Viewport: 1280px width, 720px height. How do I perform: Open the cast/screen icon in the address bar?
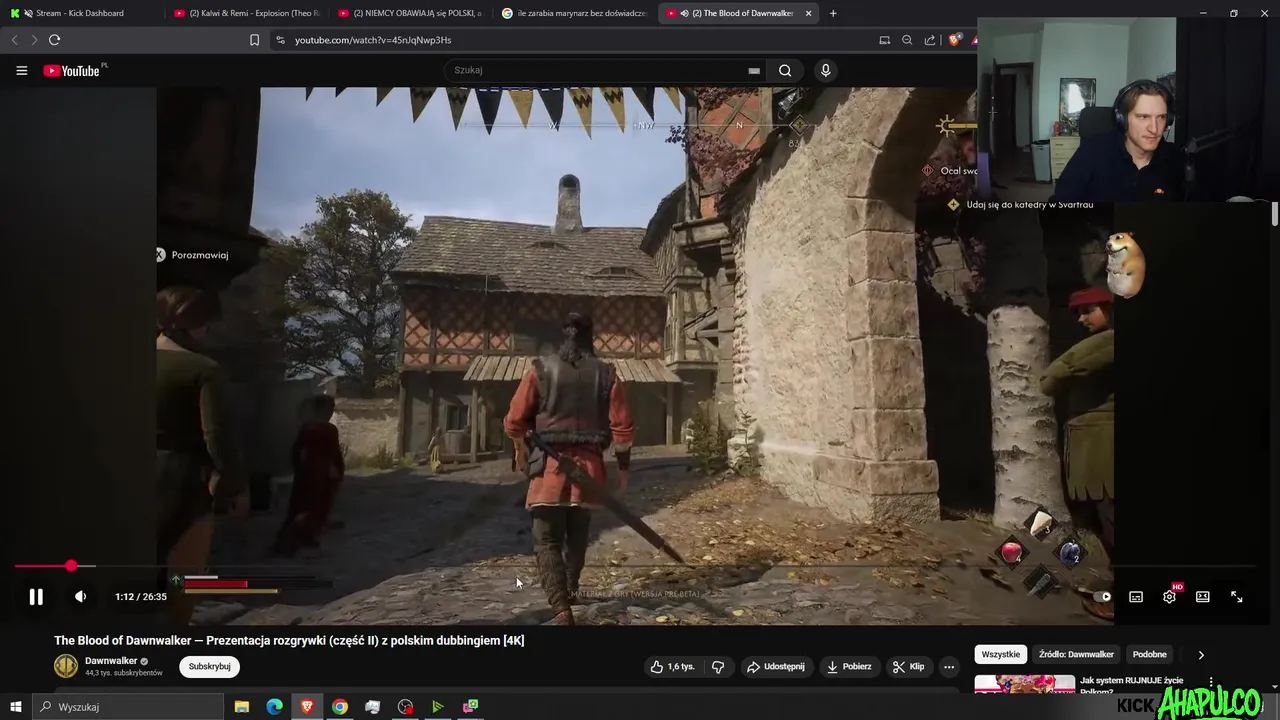[x=884, y=40]
